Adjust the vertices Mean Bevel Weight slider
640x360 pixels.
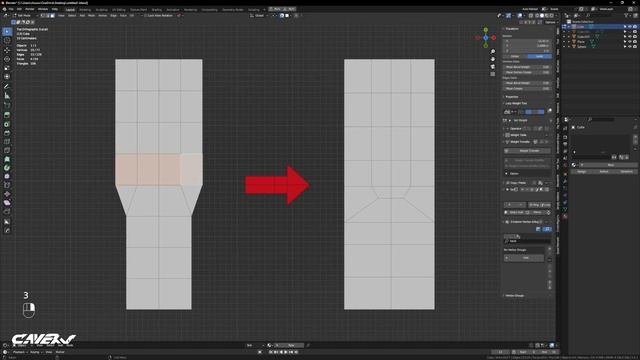pyautogui.click(x=527, y=67)
